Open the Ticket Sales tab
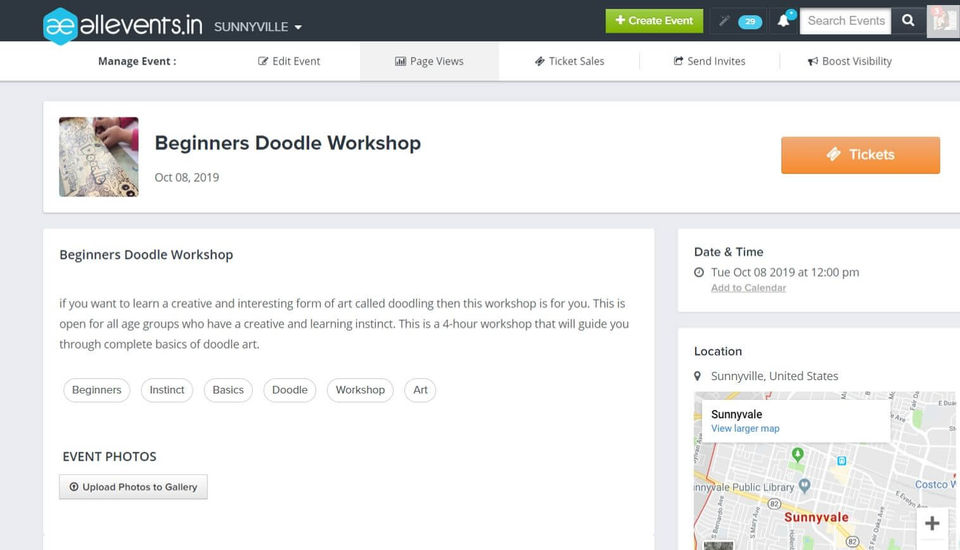960x550 pixels. (569, 61)
